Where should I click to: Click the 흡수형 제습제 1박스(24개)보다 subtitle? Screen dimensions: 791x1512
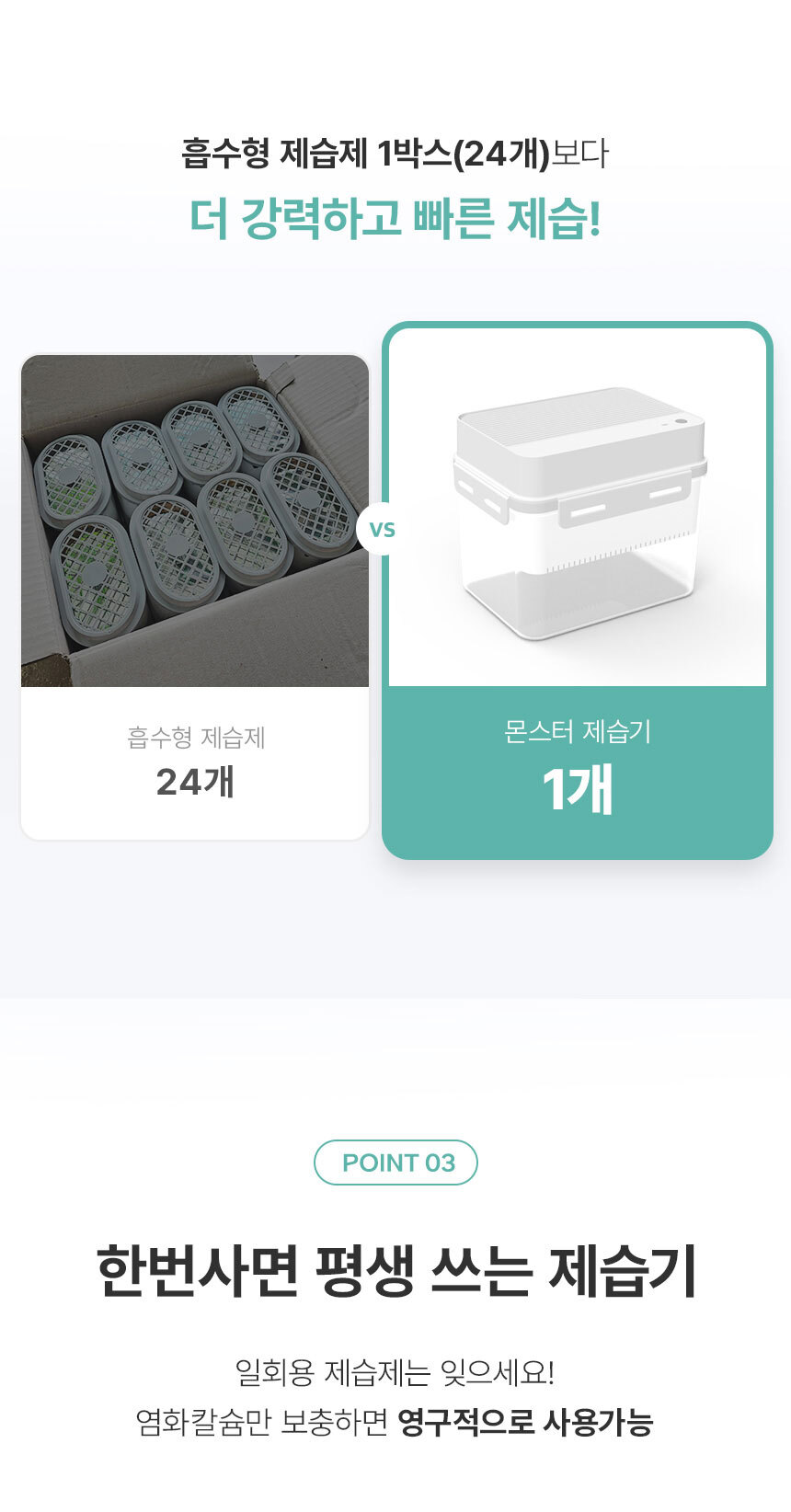click(x=395, y=154)
